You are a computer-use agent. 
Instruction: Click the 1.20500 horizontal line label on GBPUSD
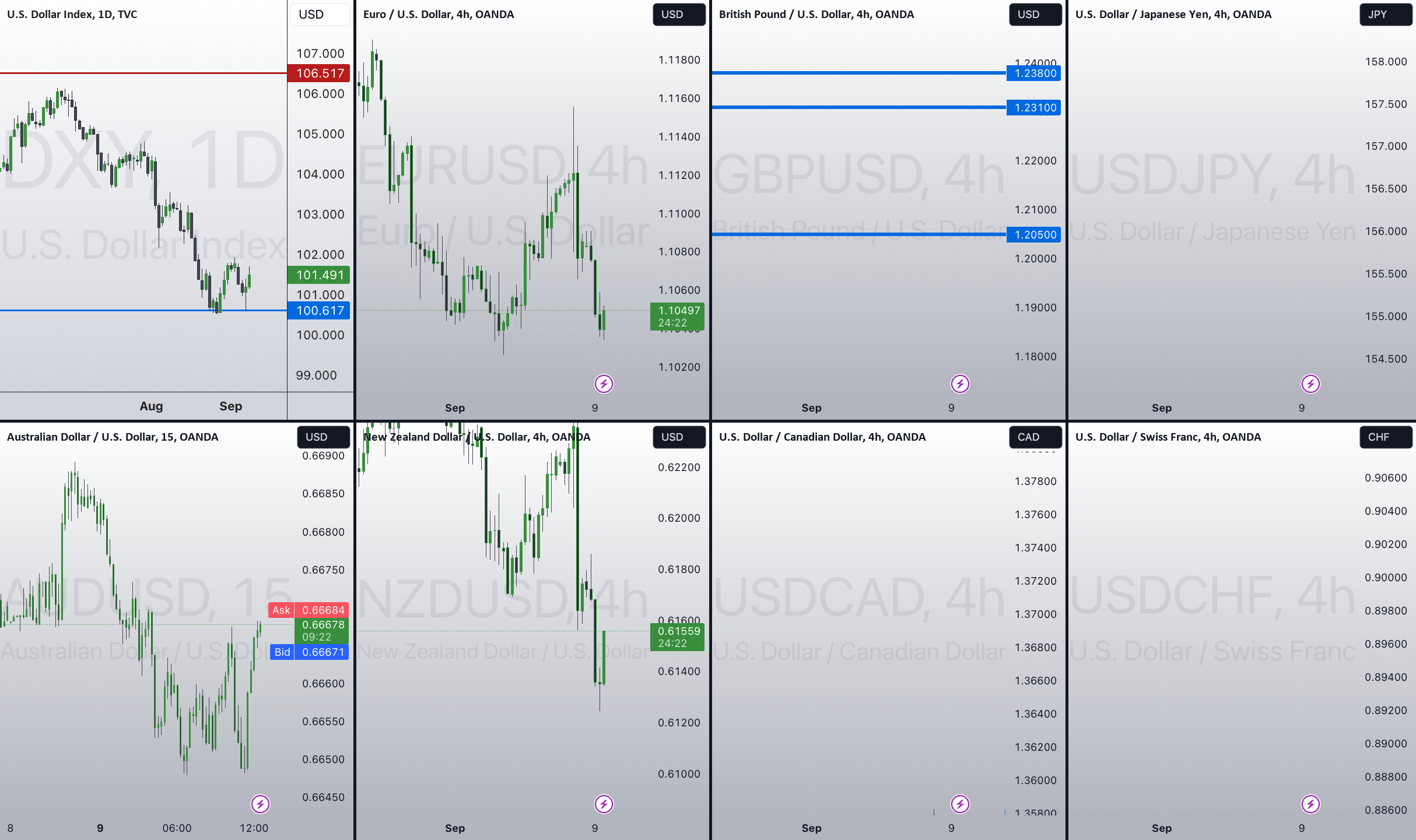pyautogui.click(x=1035, y=235)
